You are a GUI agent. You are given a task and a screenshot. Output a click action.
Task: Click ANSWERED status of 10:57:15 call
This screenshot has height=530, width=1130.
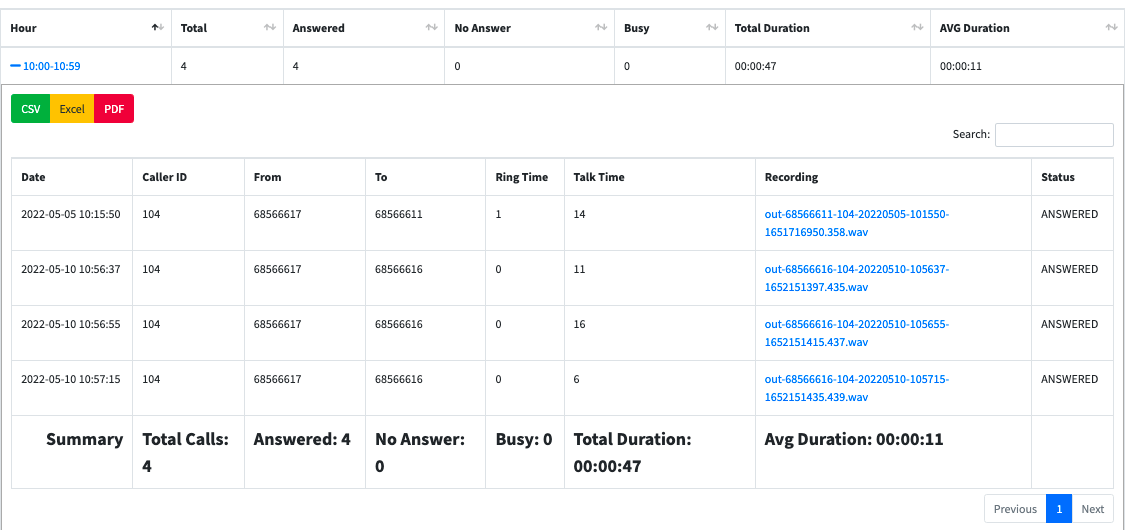(x=1069, y=379)
